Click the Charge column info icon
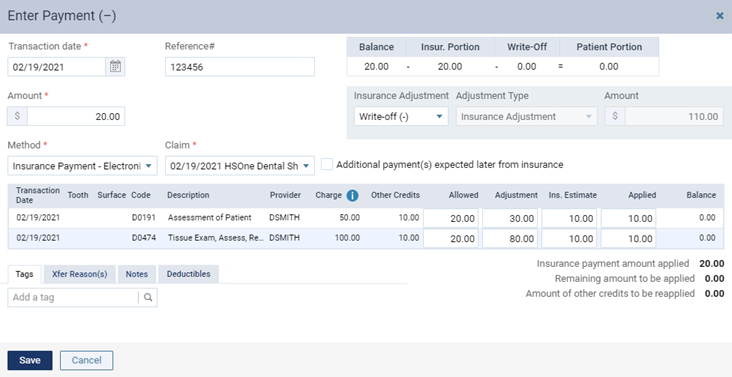Image resolution: width=732 pixels, height=377 pixels. pyautogui.click(x=352, y=195)
